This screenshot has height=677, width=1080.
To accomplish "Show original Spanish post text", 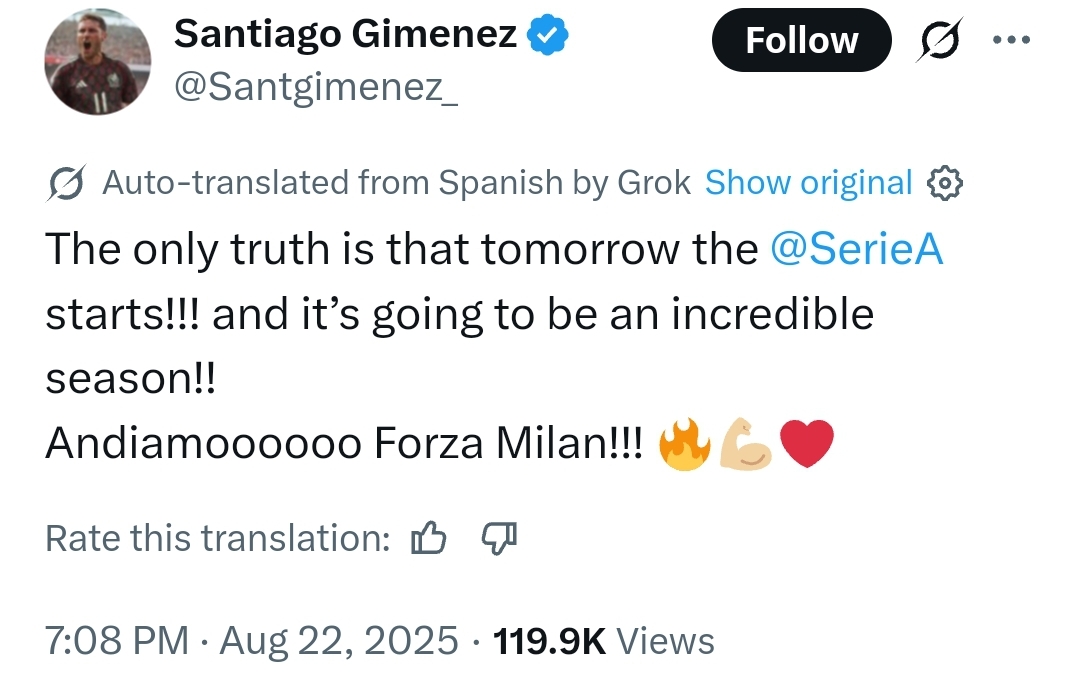I will [x=808, y=183].
